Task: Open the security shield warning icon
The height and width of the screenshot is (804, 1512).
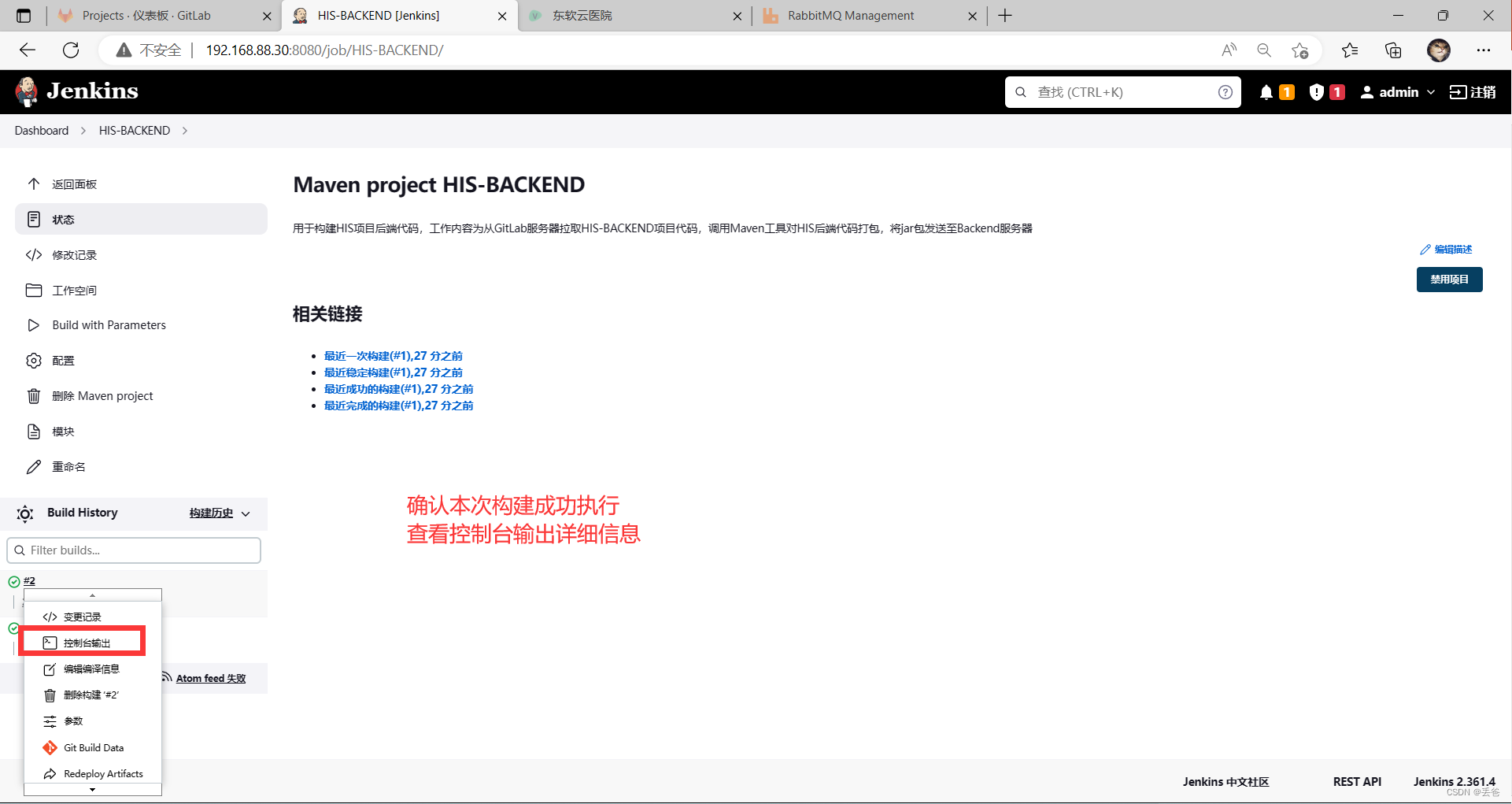Action: click(x=1316, y=92)
